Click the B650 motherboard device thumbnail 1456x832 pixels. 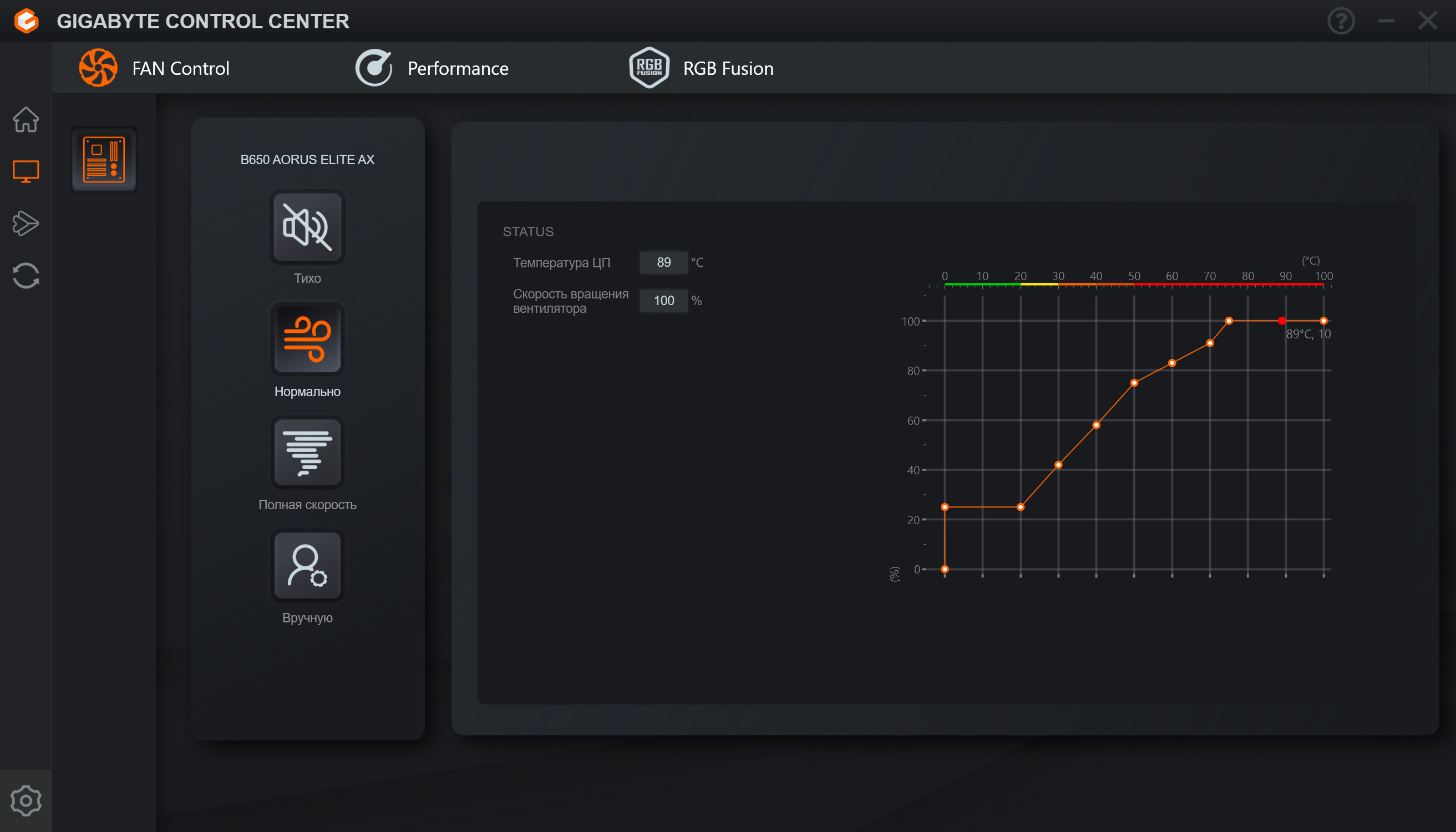coord(103,159)
